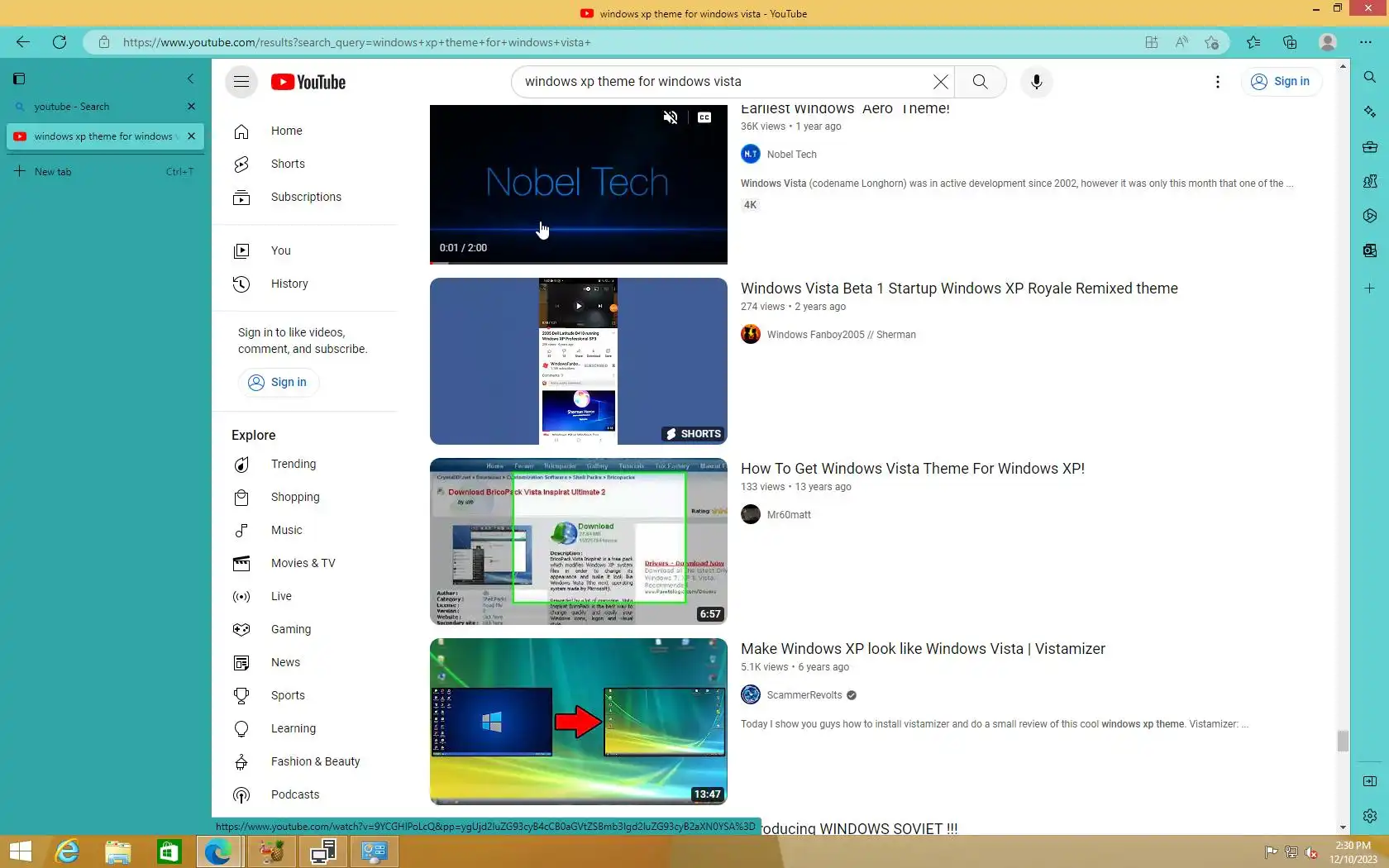Open the News entry
The height and width of the screenshot is (868, 1389).
[304, 662]
